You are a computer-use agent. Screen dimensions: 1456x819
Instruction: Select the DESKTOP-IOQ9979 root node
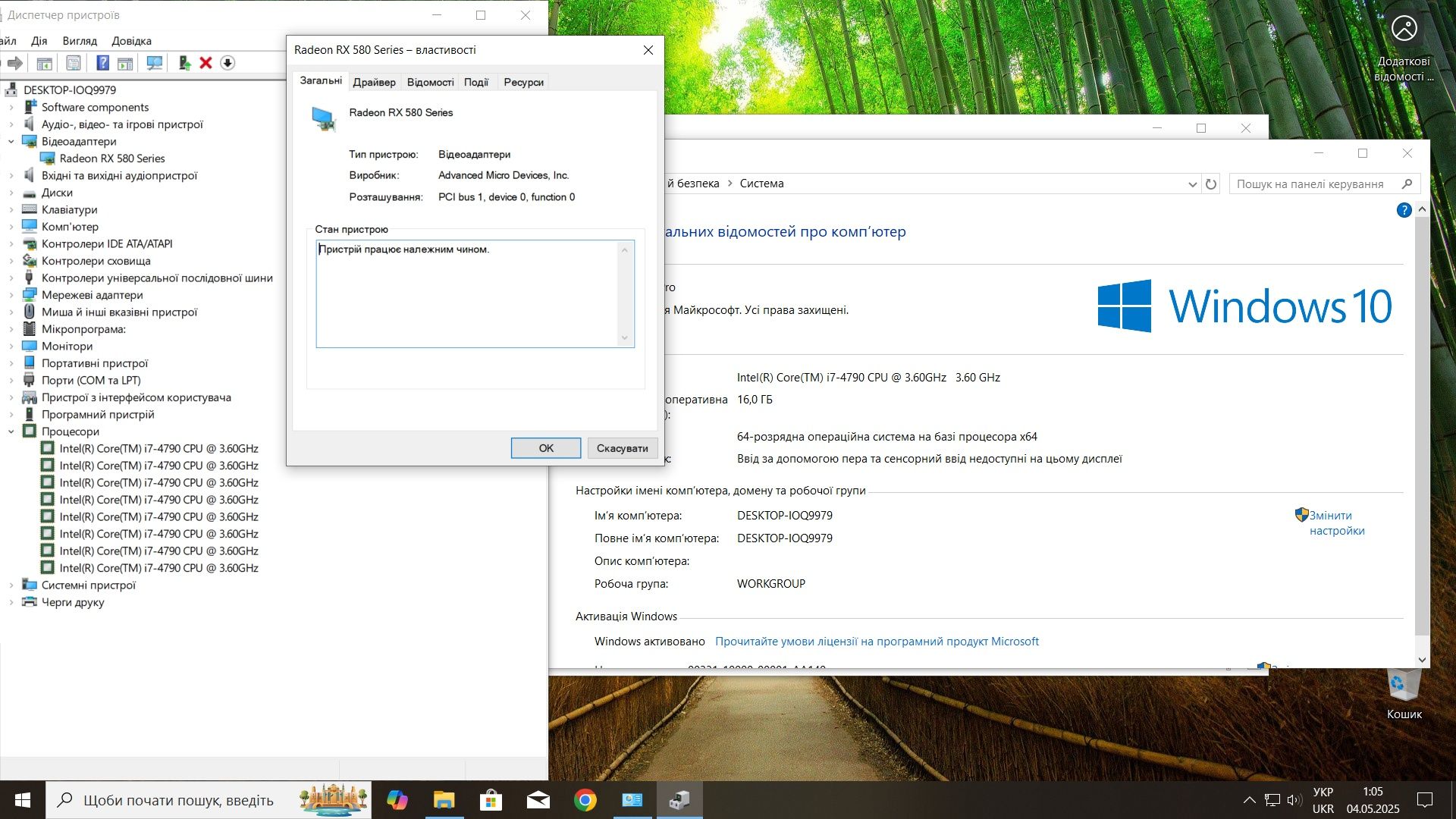(70, 90)
